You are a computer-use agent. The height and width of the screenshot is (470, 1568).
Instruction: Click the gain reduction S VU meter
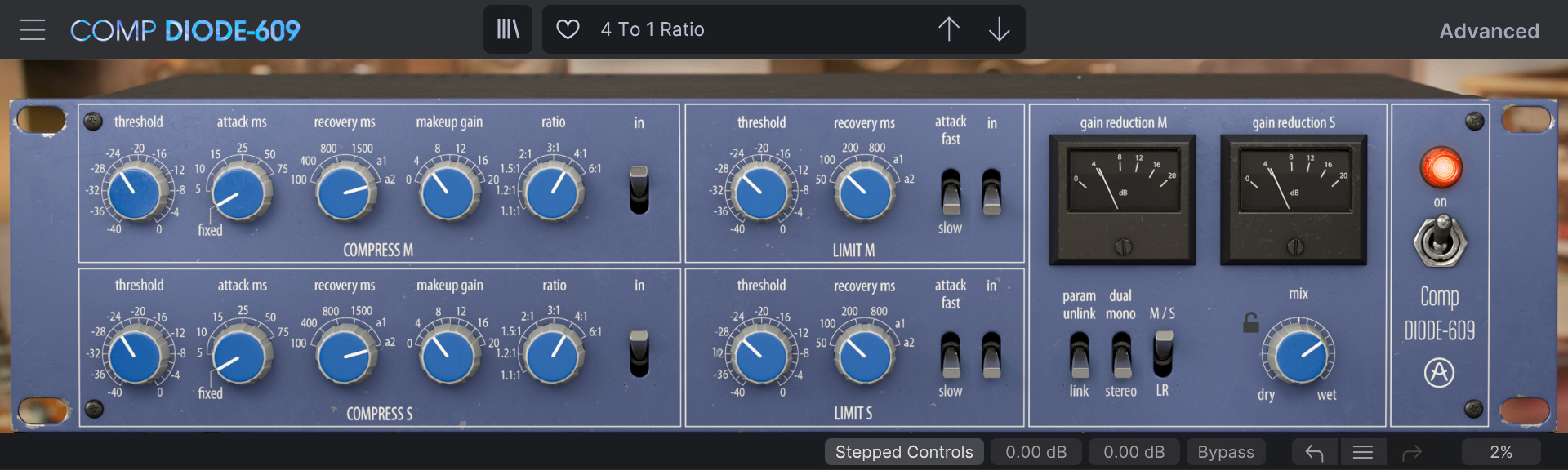(1294, 200)
